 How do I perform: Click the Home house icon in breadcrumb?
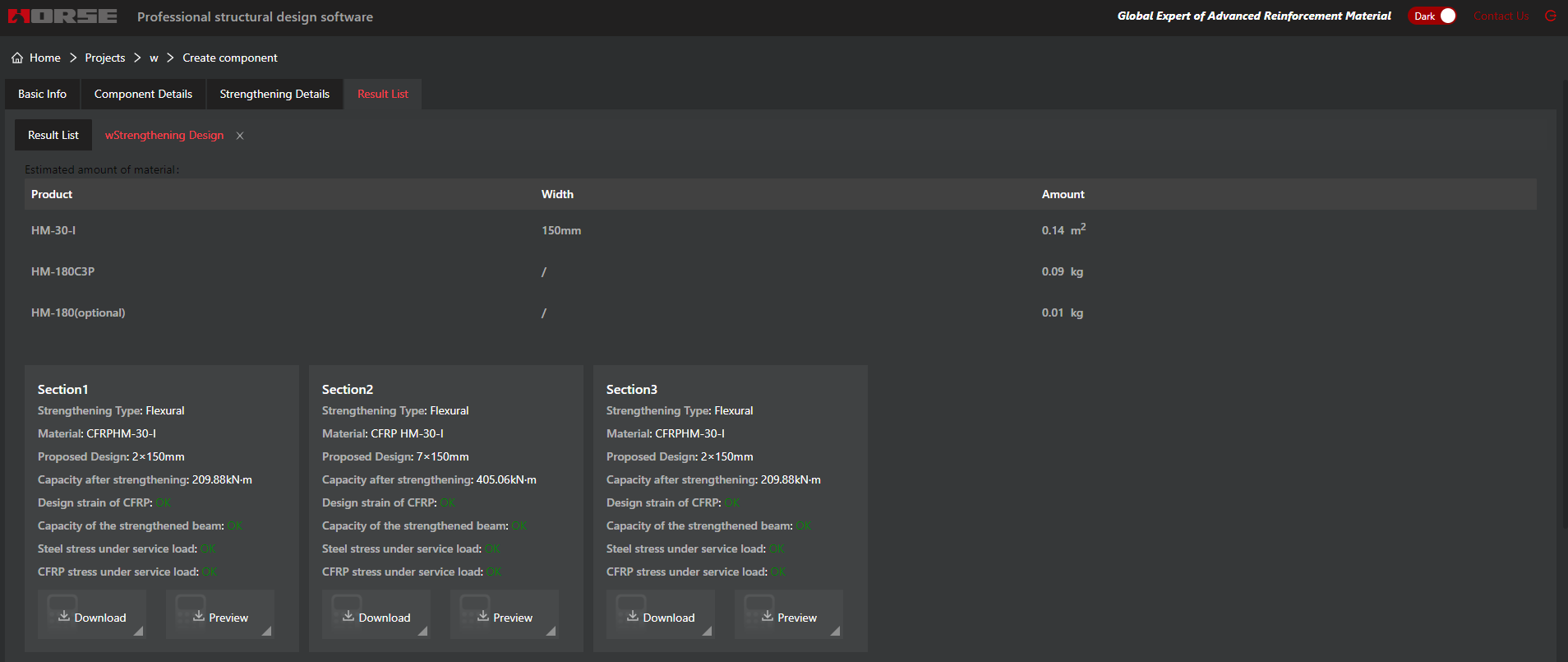click(17, 58)
